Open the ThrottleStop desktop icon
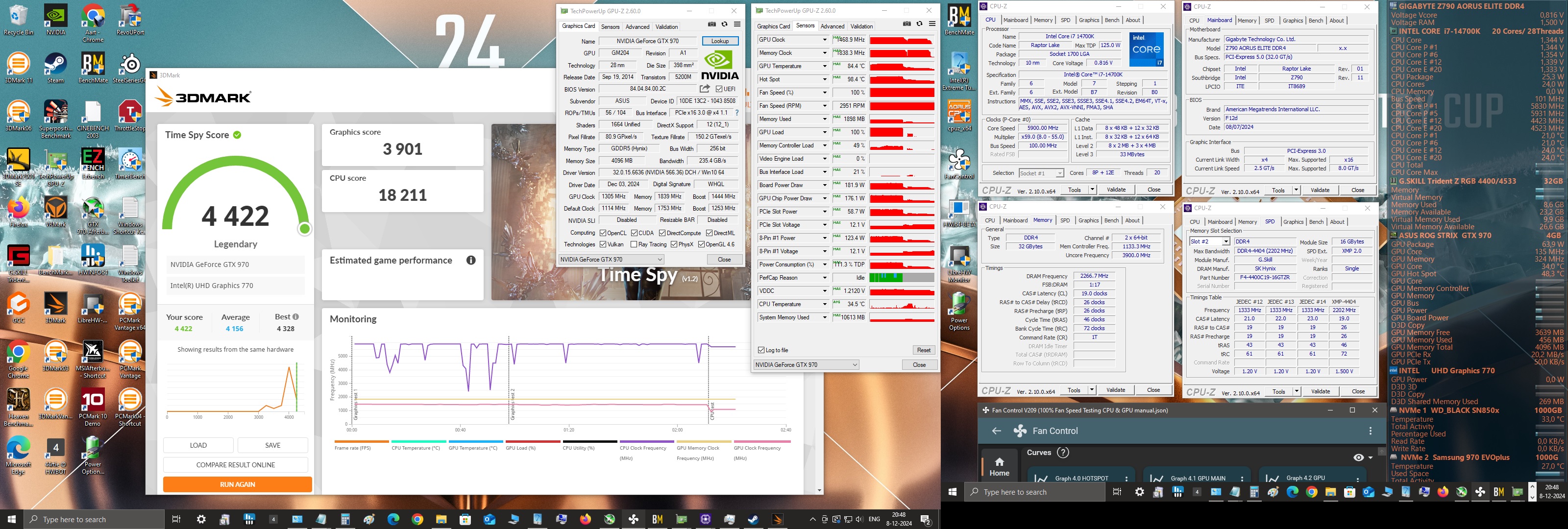 tap(130, 116)
